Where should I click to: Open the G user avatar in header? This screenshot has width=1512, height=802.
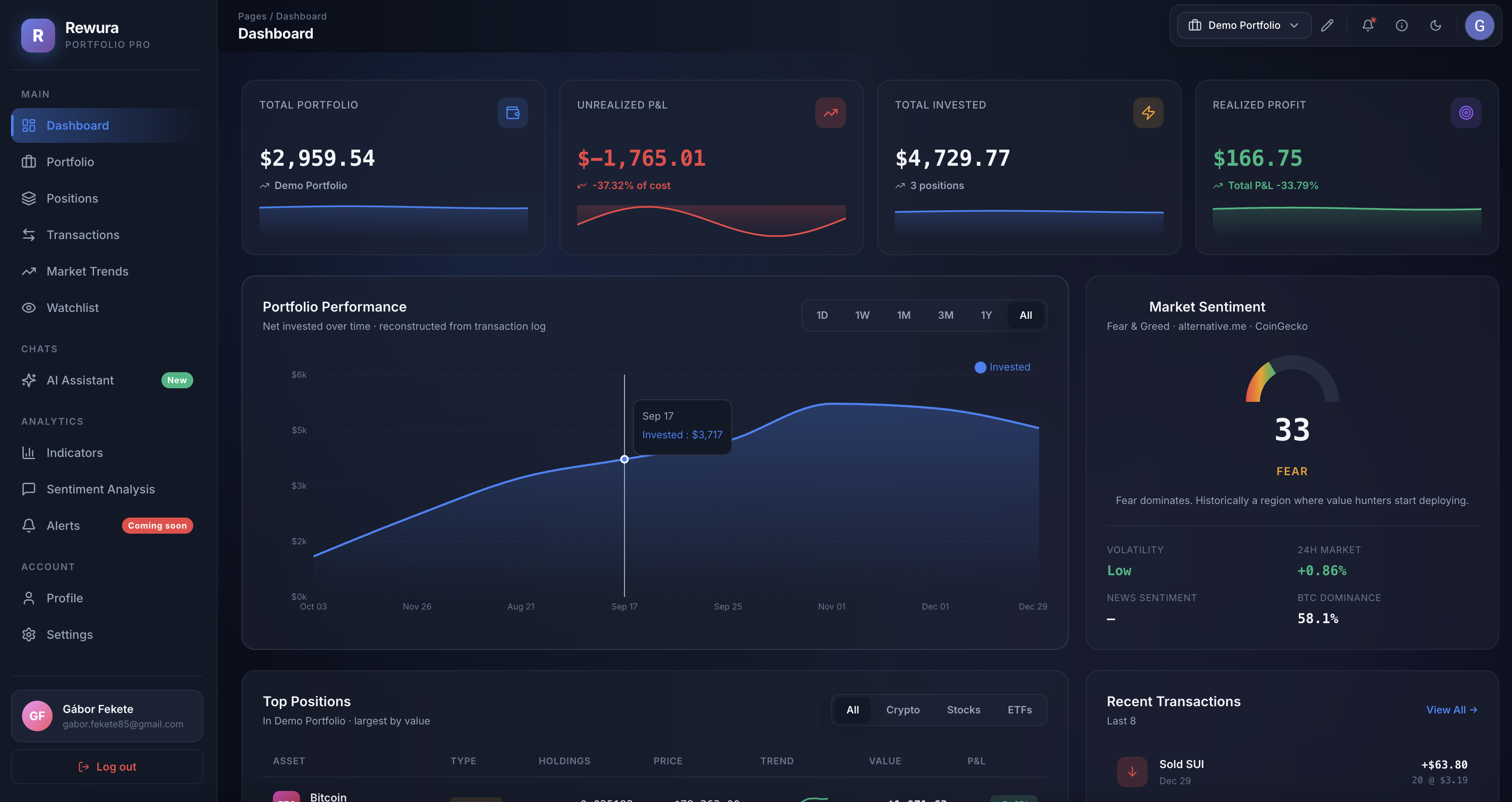pyautogui.click(x=1479, y=25)
